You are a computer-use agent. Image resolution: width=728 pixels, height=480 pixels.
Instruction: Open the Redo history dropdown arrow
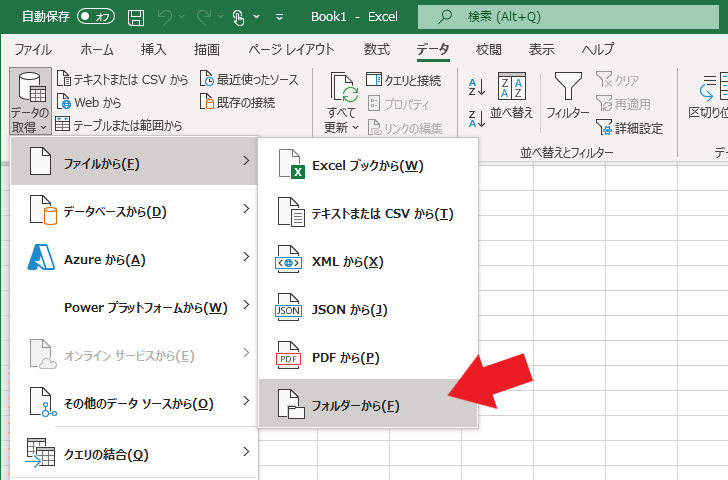pyautogui.click(x=221, y=17)
